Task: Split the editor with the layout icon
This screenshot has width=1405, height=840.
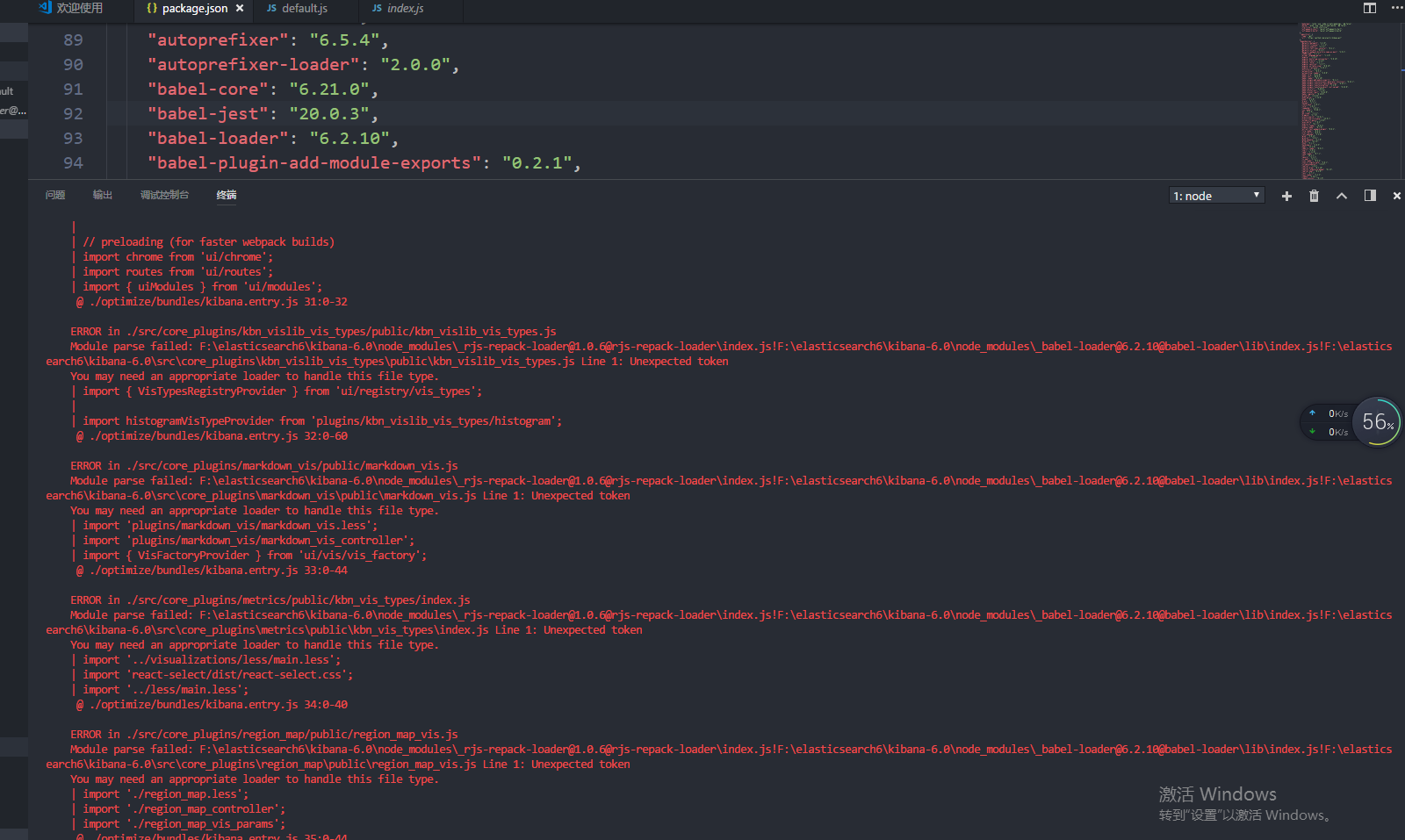Action: (1370, 8)
